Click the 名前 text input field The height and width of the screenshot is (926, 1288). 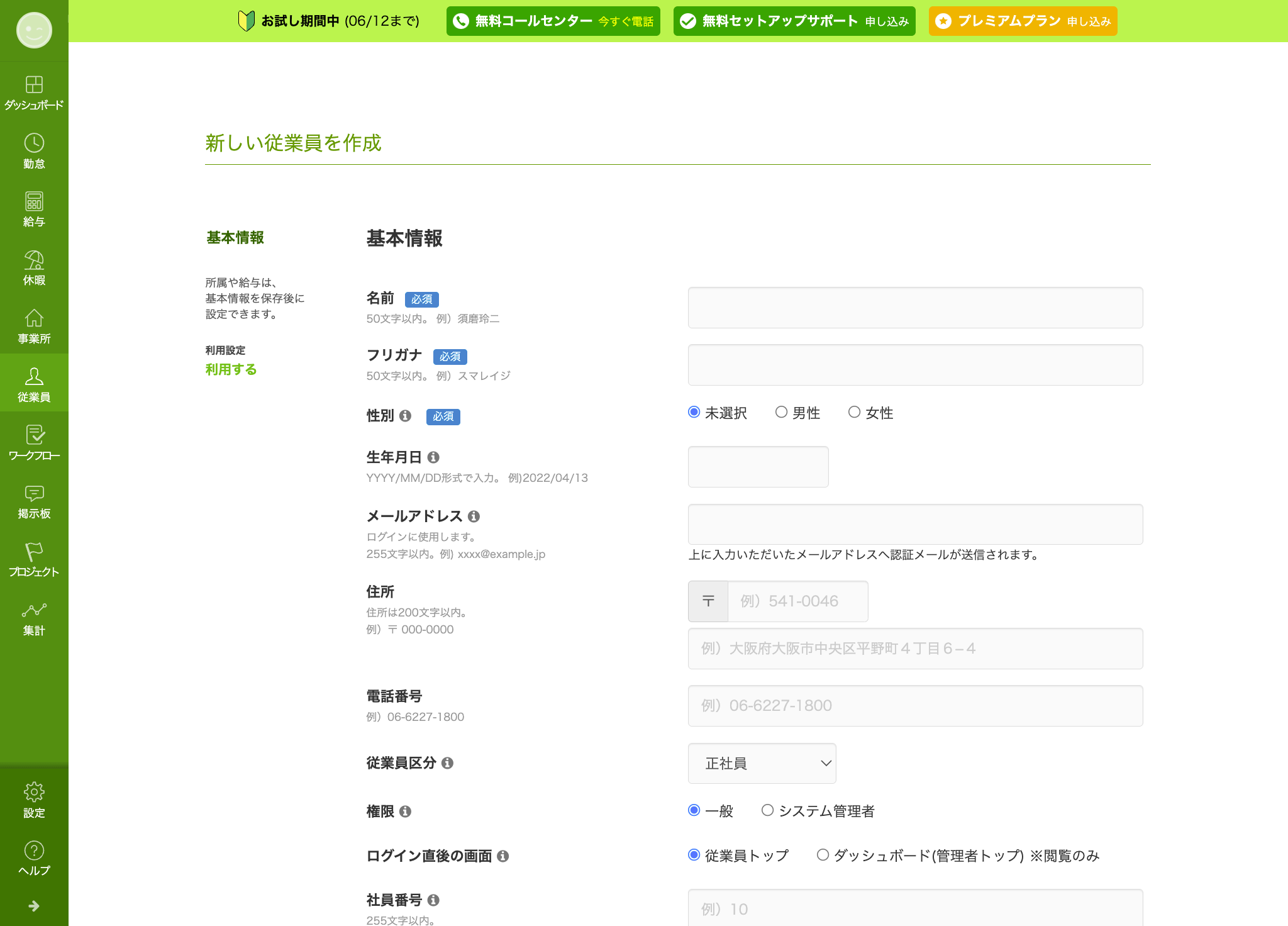point(916,308)
